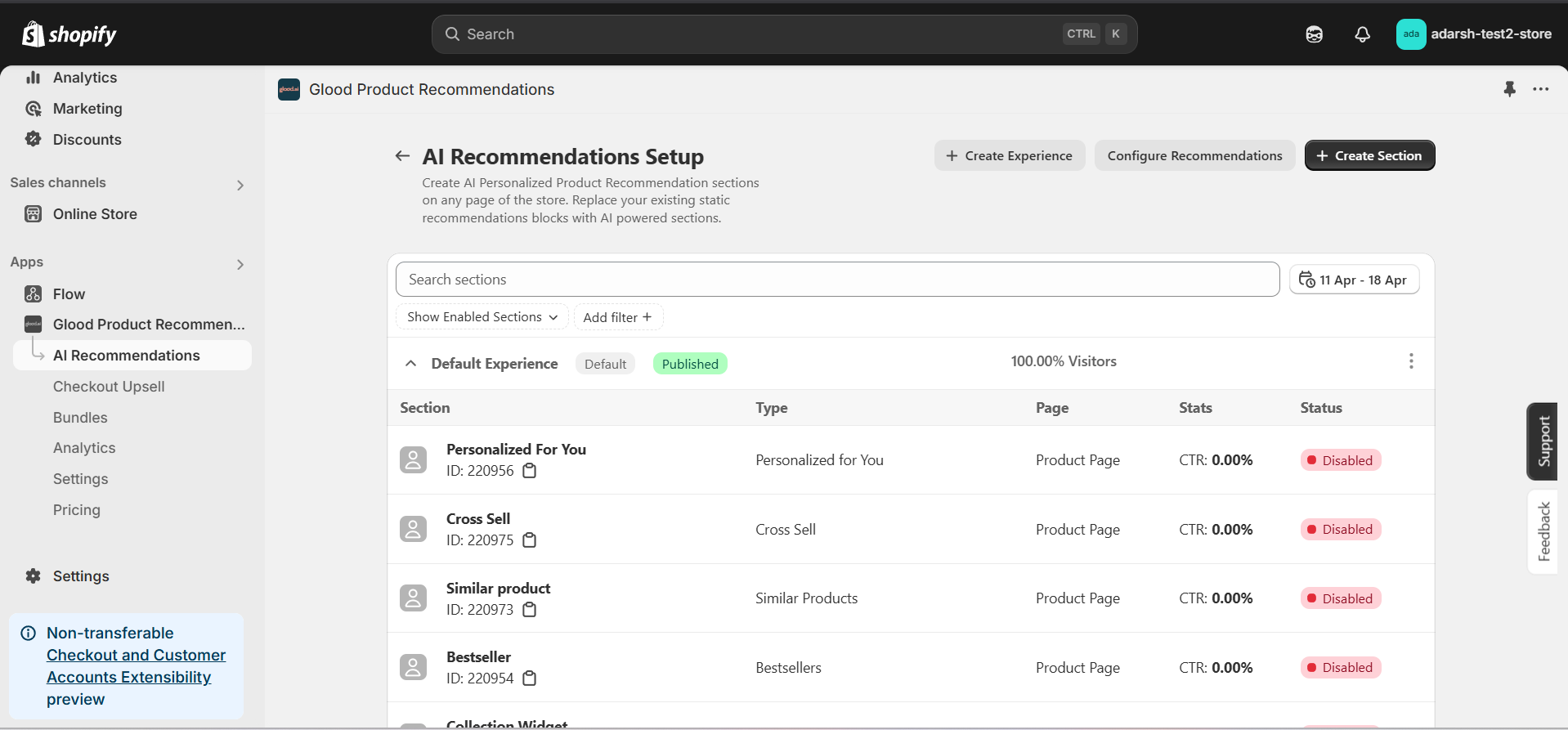Go back using the arrow icon
The image size is (1568, 730).
click(x=402, y=156)
